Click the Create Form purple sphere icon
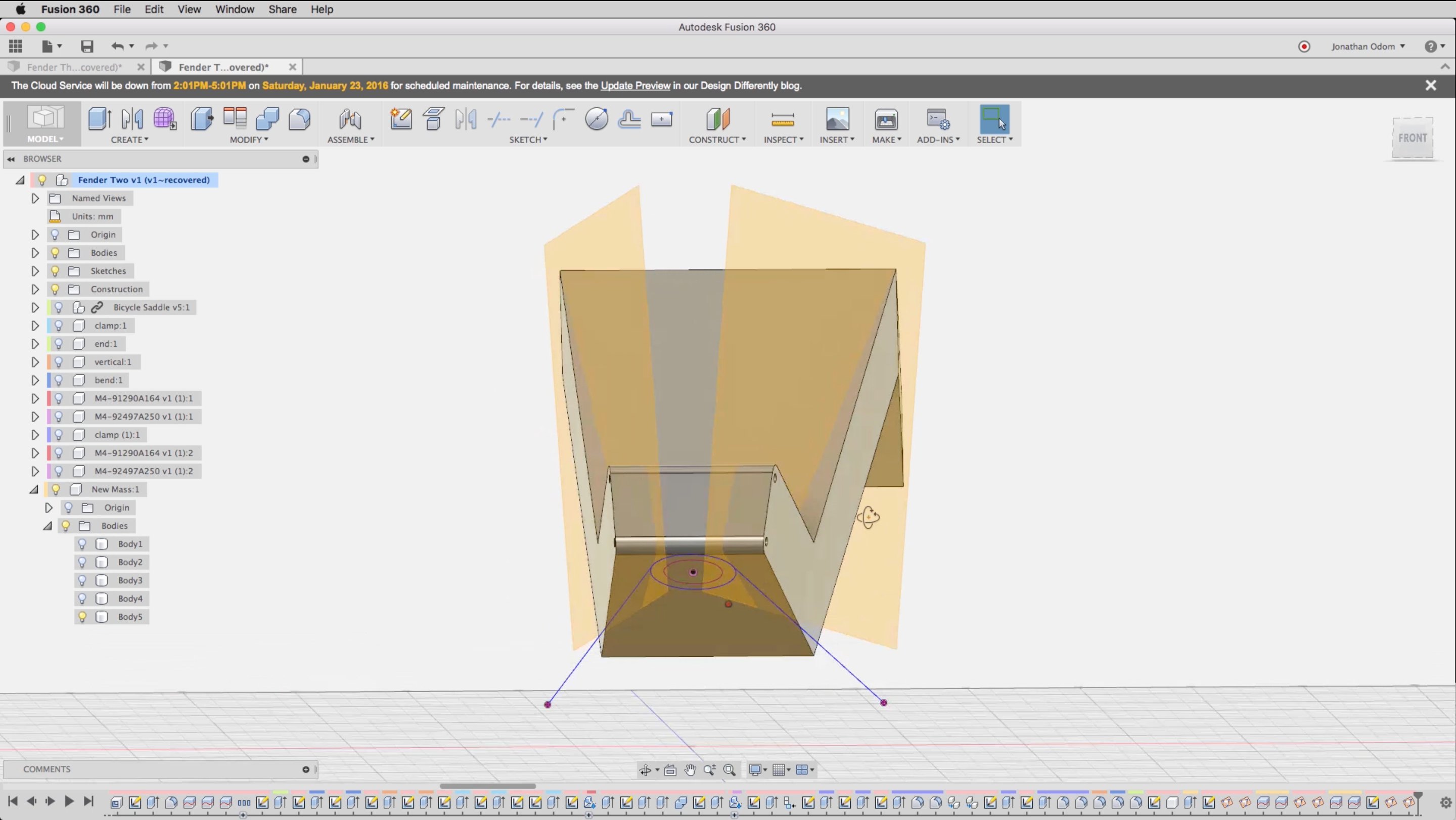This screenshot has height=820, width=1456. (164, 119)
